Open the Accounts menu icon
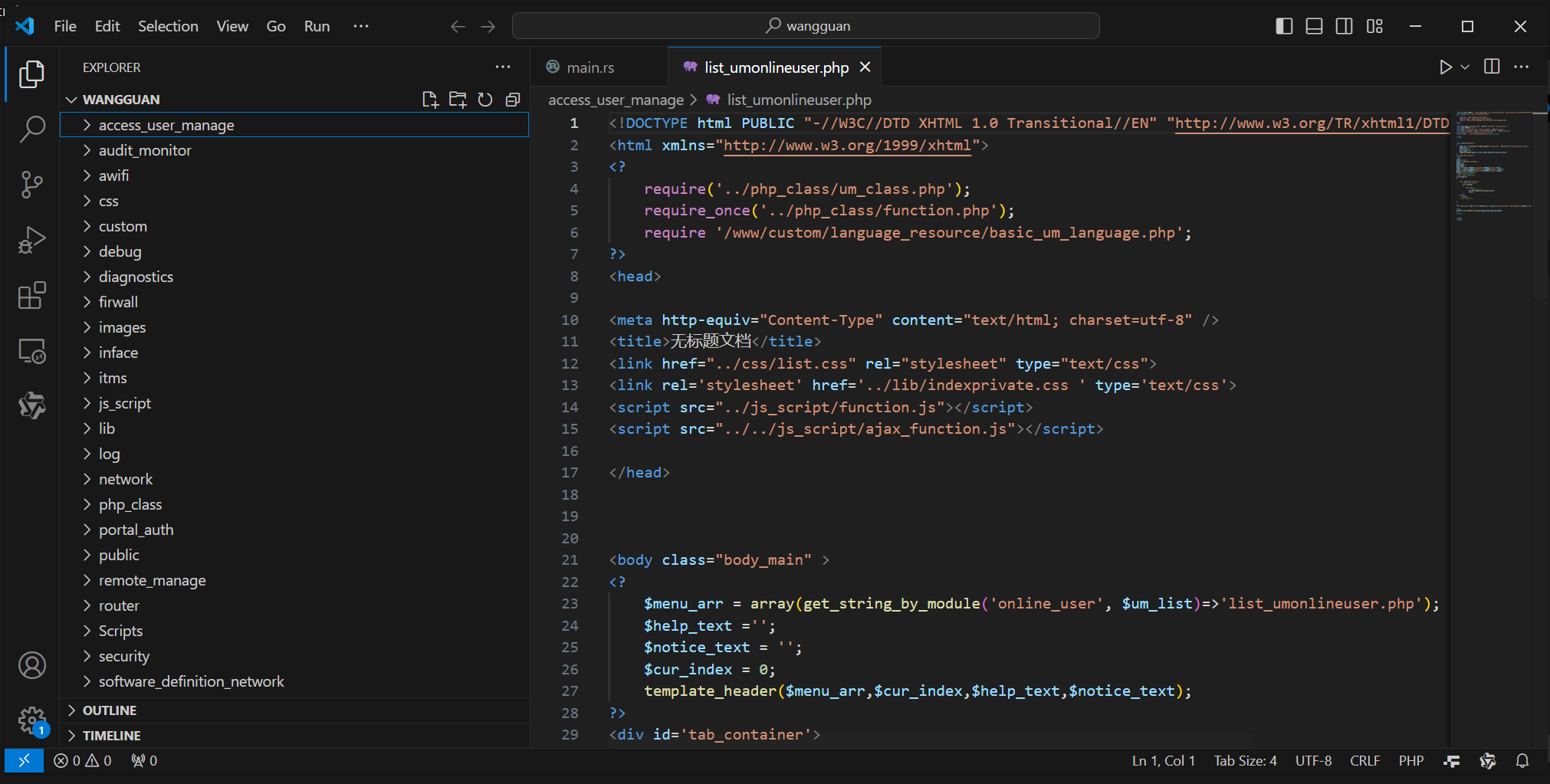1550x784 pixels. tap(31, 665)
